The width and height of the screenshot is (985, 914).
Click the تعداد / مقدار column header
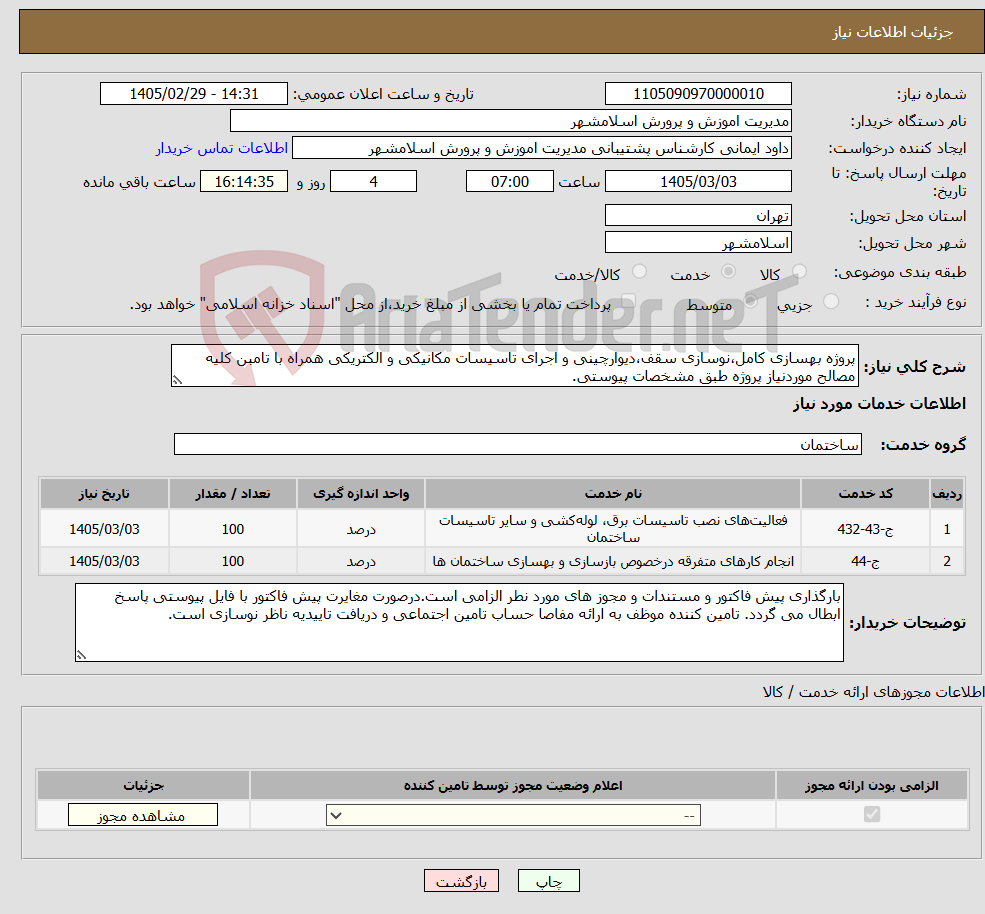tap(232, 493)
